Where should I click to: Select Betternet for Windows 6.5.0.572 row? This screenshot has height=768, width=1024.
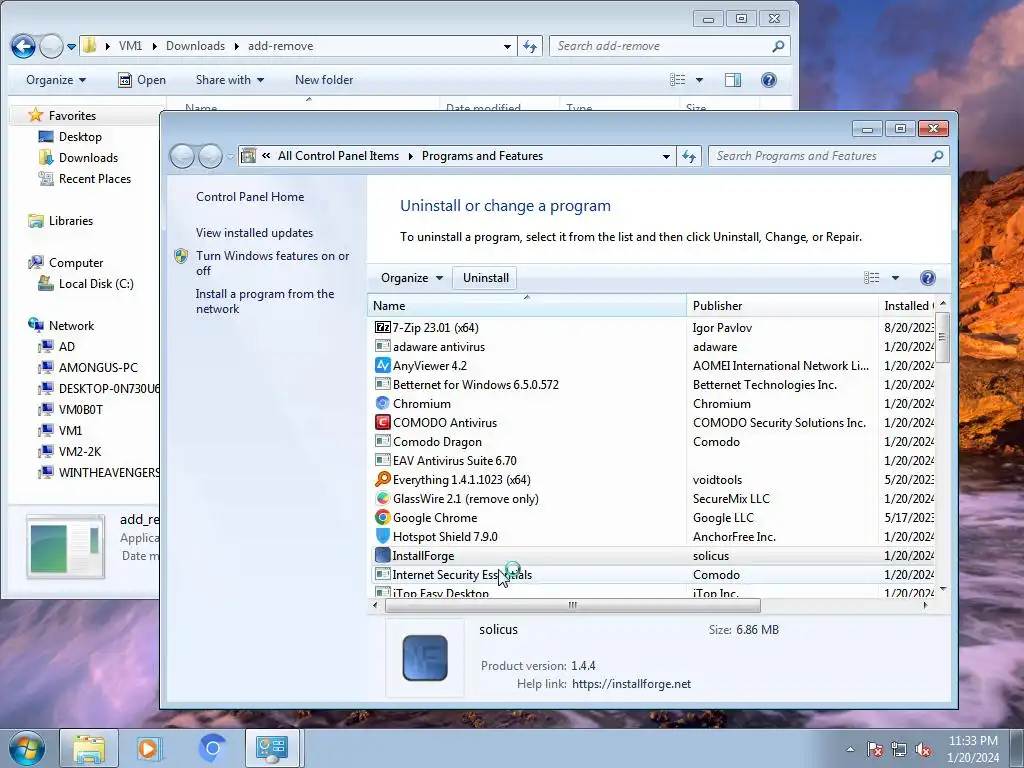coord(653,385)
